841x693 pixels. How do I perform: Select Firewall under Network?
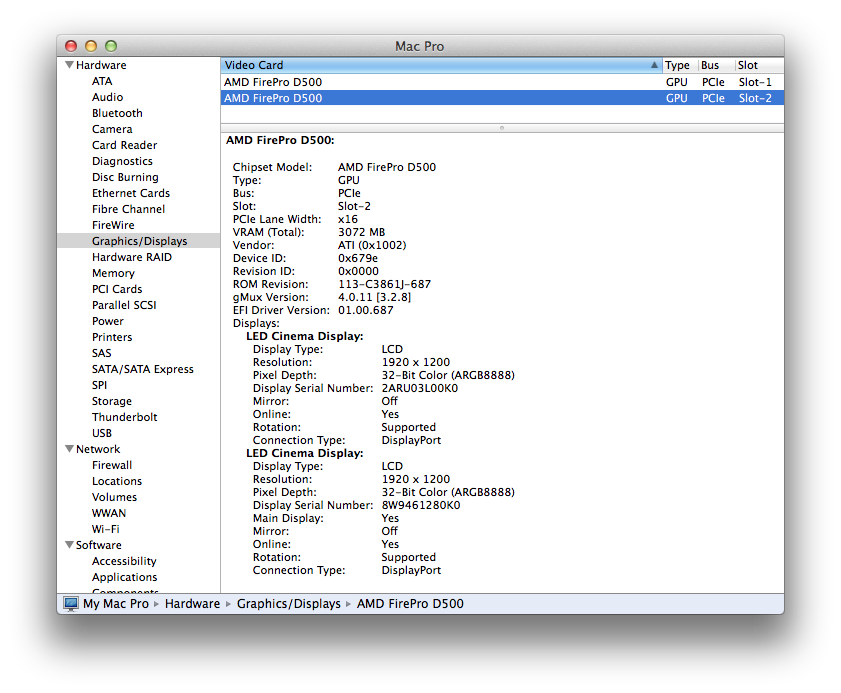coord(112,466)
